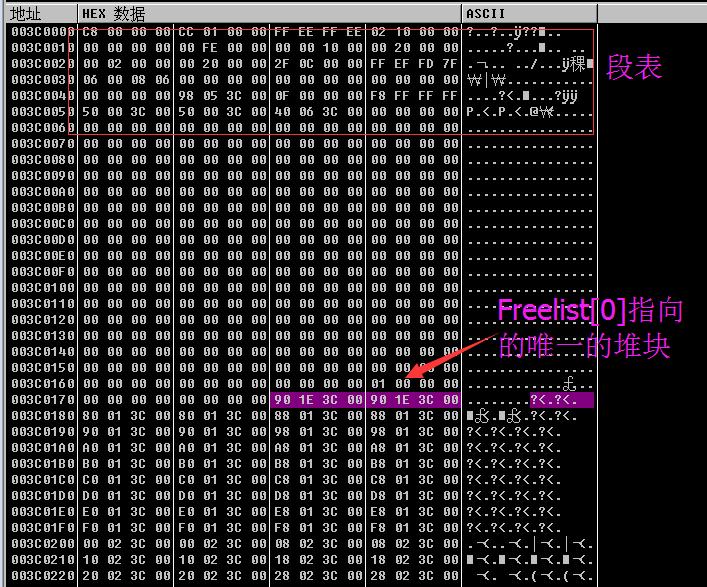Click bytes 98 05 3C 00 in row 003C0040

click(x=222, y=96)
